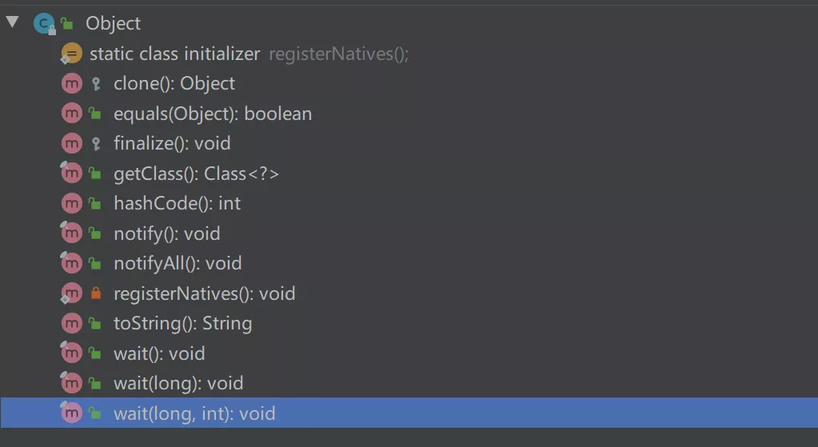
Task: Click the method icon for getClass()
Action: (71, 173)
